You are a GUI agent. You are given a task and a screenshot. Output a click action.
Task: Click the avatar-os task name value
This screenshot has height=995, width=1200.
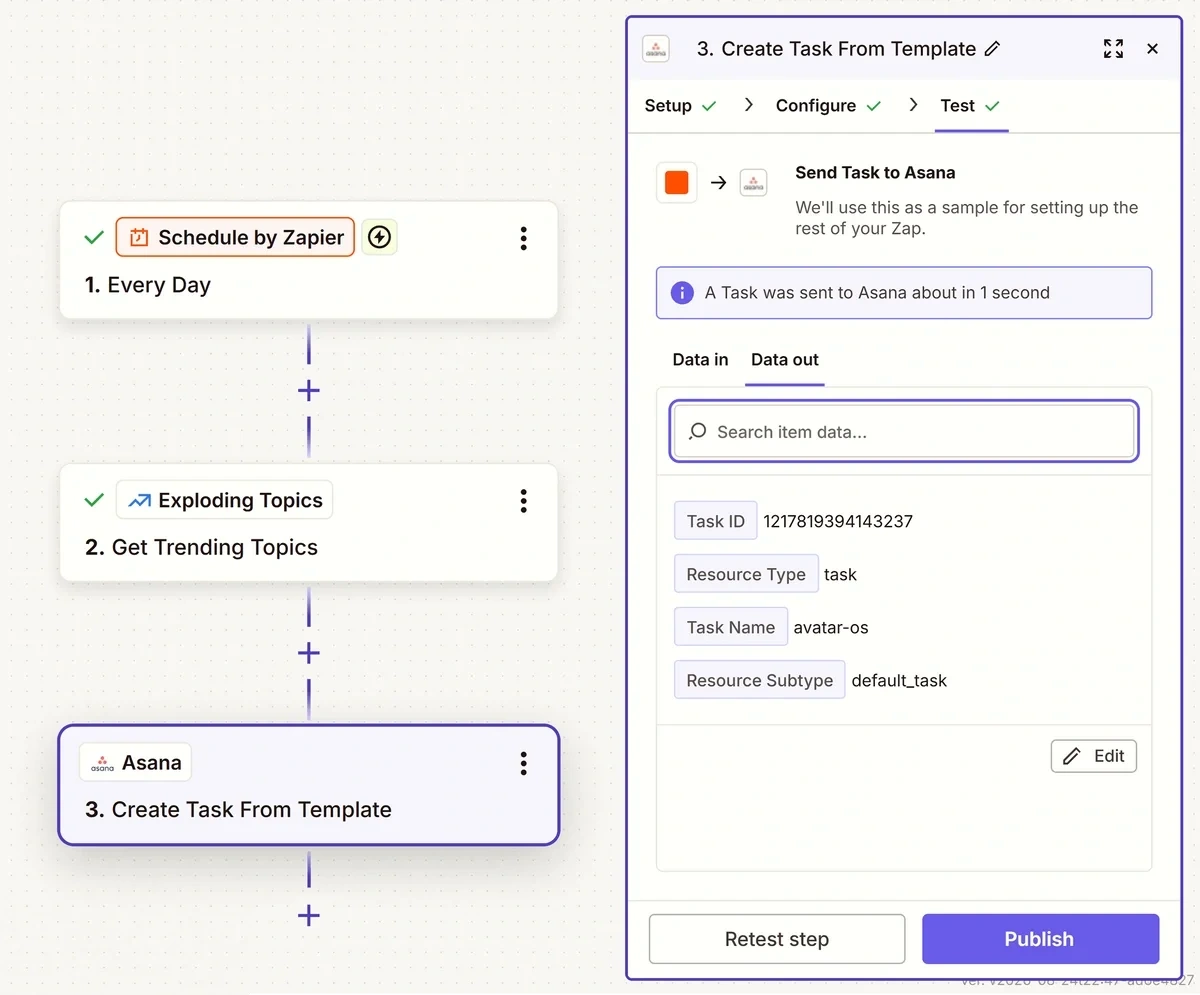(x=831, y=628)
